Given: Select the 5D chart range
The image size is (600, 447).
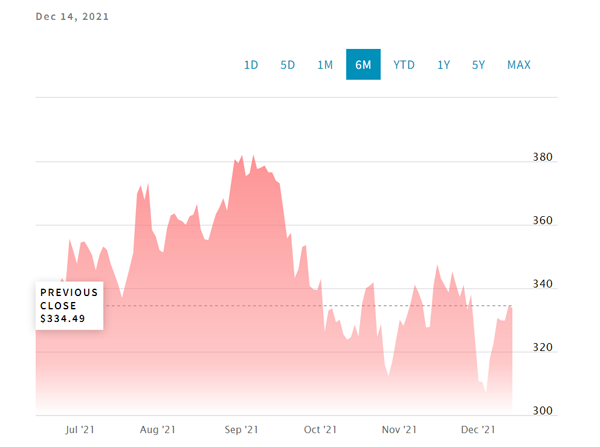Looking at the screenshot, I should pos(288,65).
